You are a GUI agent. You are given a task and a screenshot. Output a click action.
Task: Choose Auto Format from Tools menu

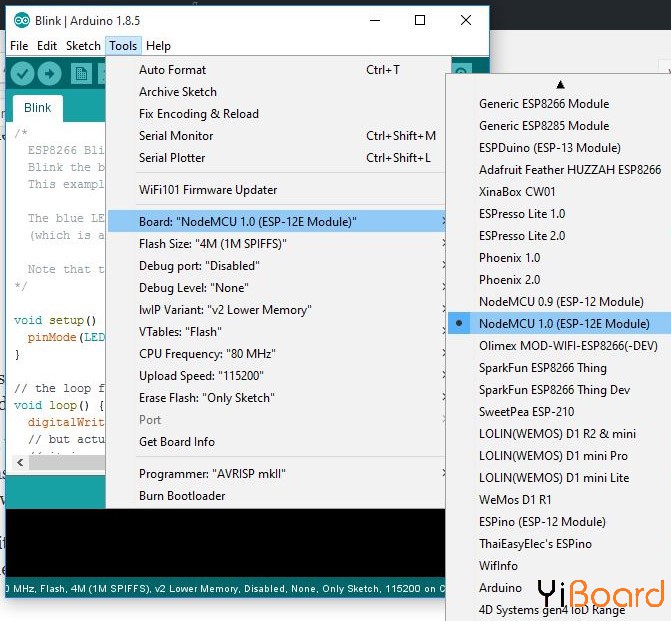point(276,70)
